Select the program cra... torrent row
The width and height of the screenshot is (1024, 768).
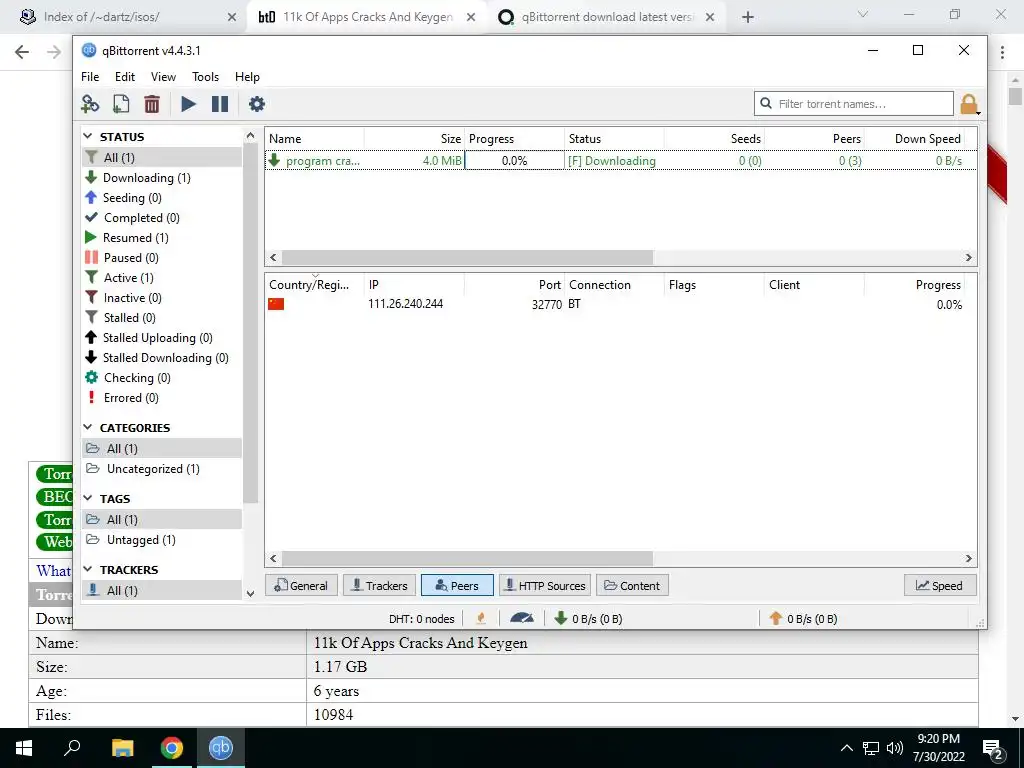[x=620, y=161]
